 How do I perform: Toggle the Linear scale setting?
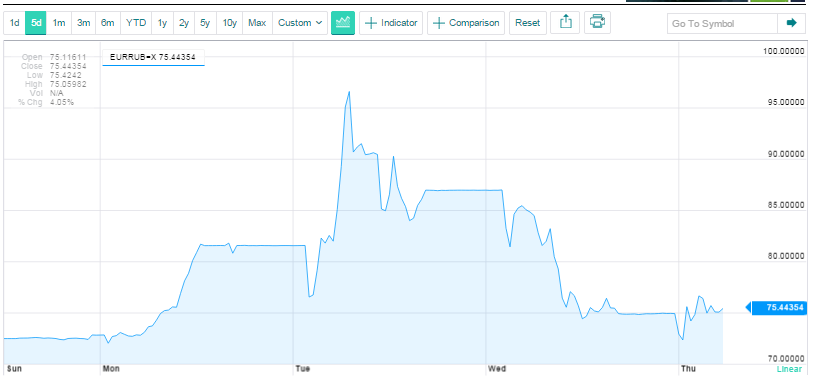pyautogui.click(x=789, y=369)
